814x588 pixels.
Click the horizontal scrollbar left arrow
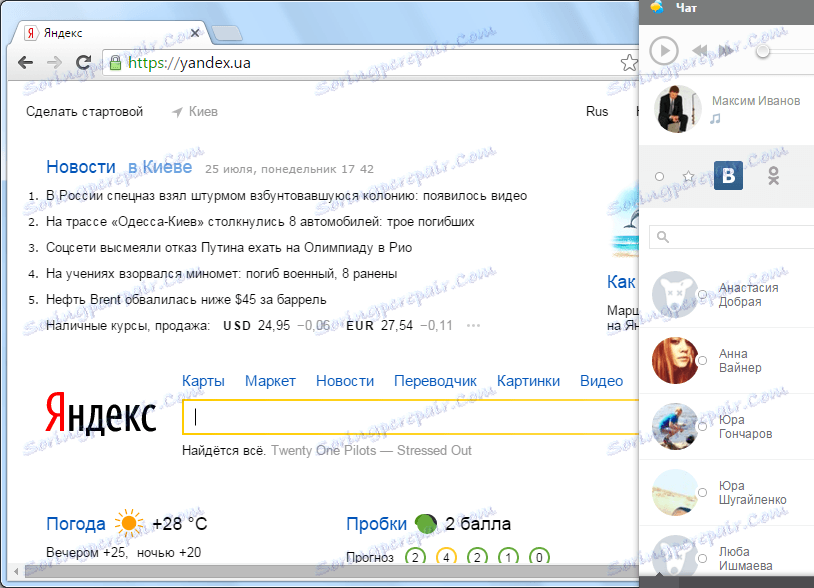16,571
